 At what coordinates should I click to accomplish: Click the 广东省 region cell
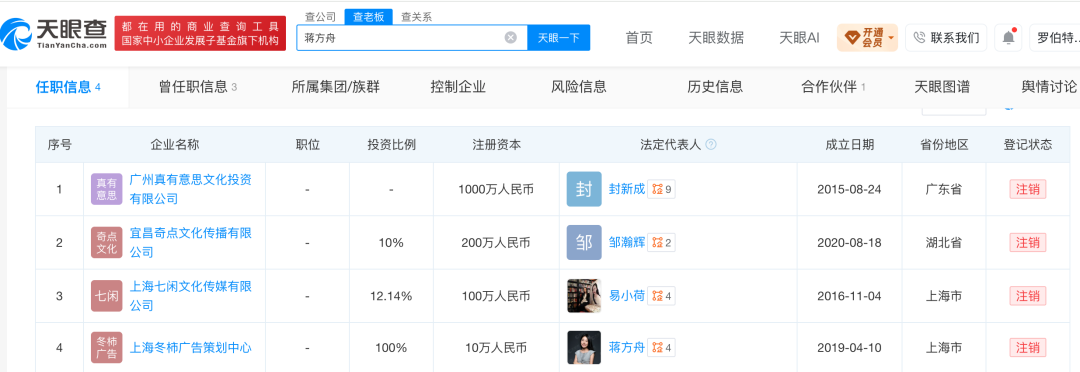point(944,189)
